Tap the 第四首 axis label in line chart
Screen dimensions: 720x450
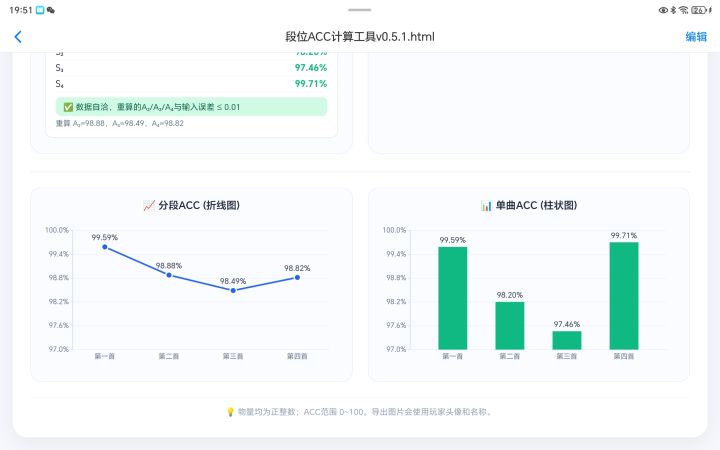(x=297, y=356)
